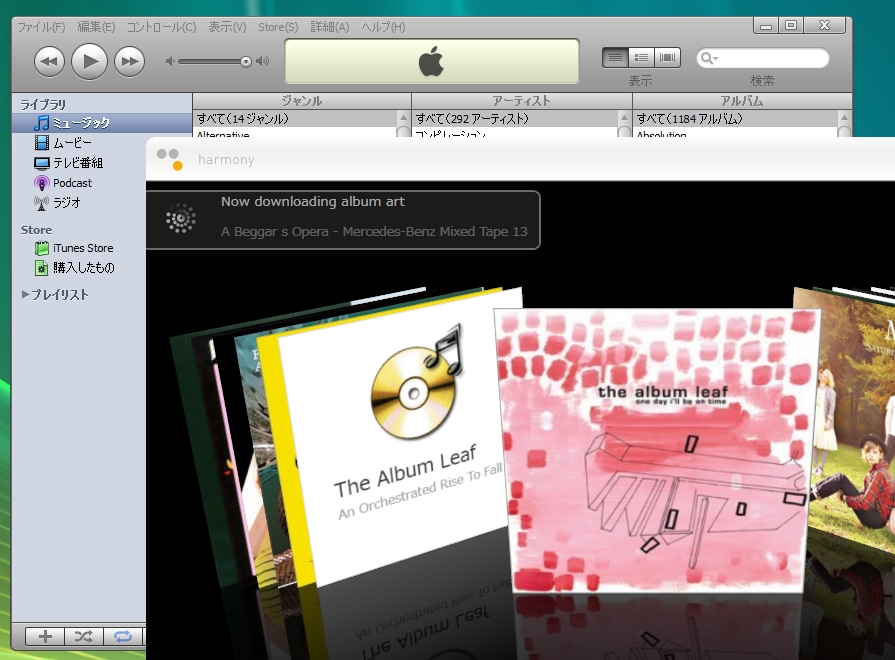Click the 'Now downloading album art' notification text
The width and height of the screenshot is (895, 660).
313,202
